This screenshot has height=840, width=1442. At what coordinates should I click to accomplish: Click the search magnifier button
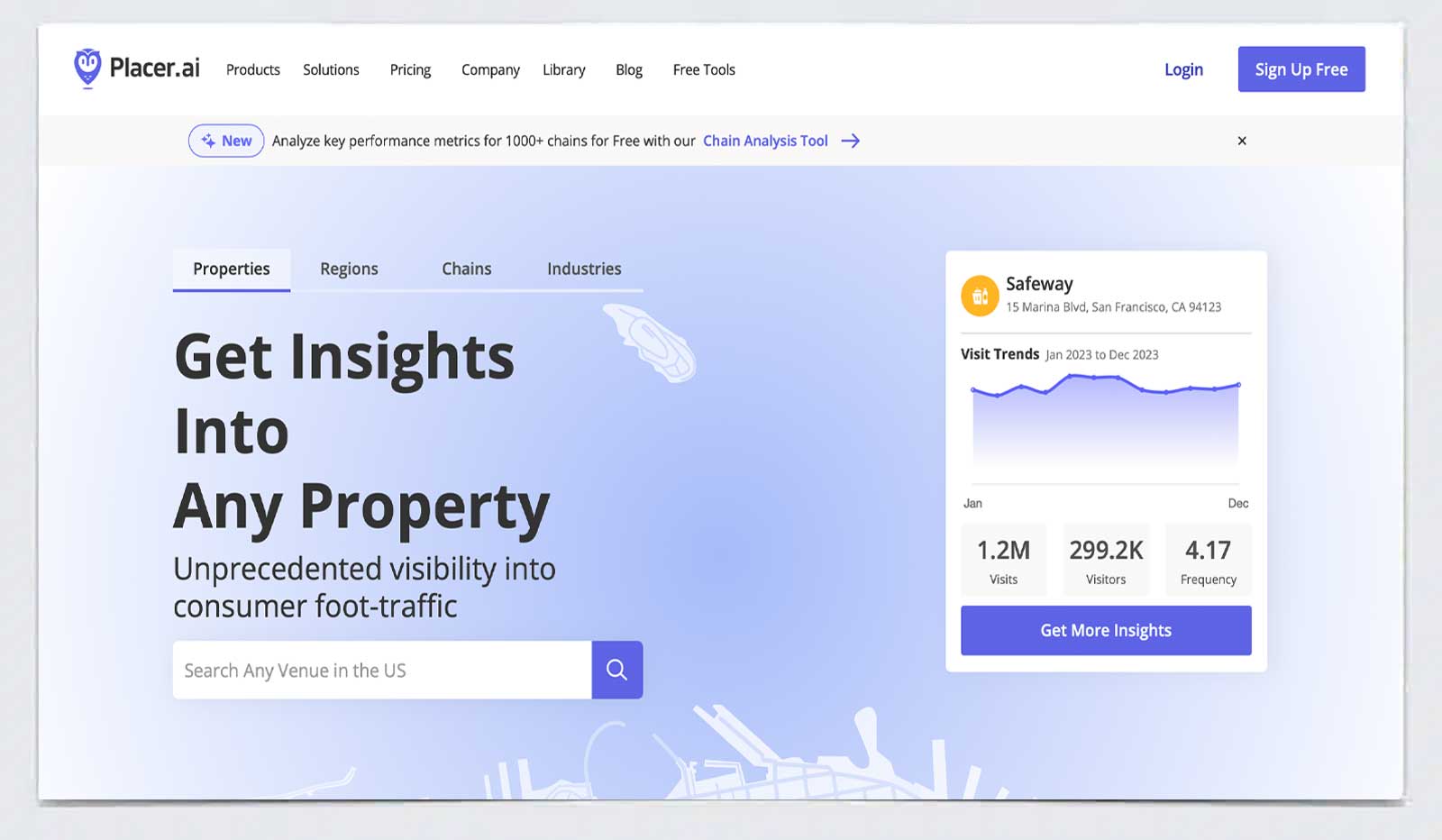click(616, 670)
